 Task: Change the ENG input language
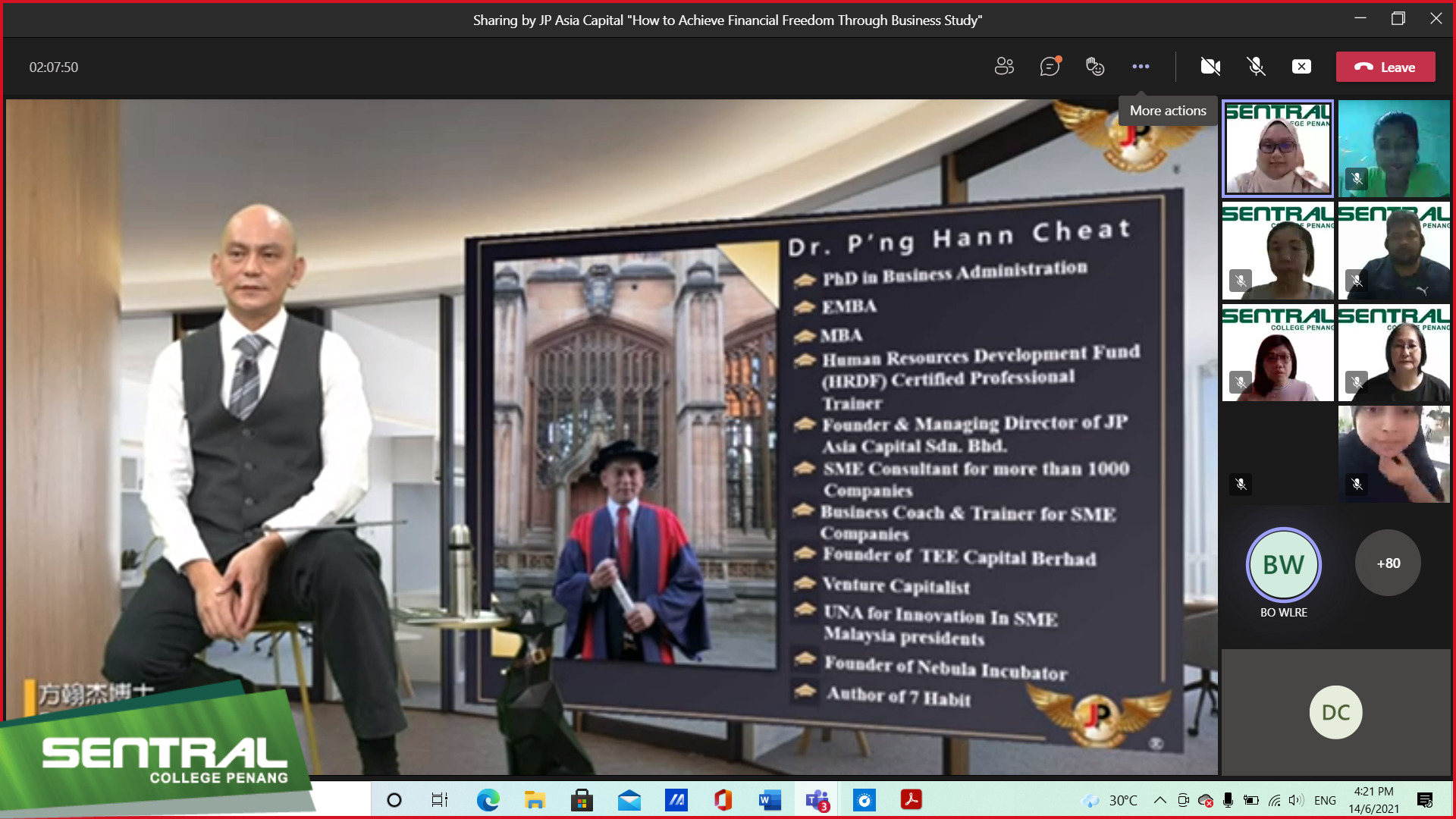click(x=1325, y=800)
